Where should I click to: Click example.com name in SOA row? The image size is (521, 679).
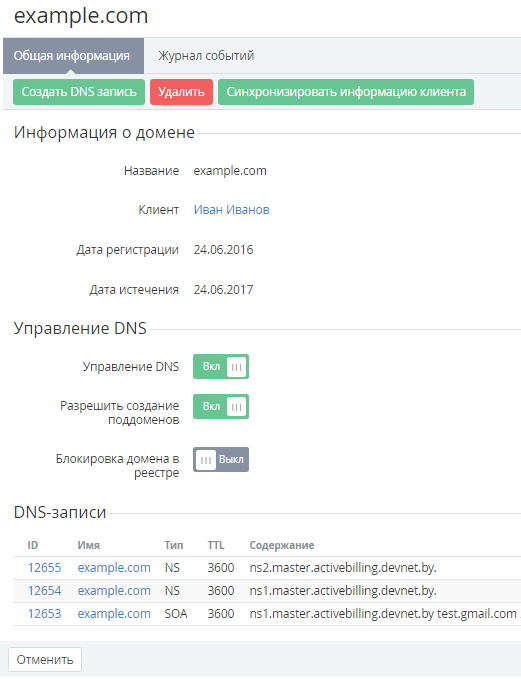click(x=114, y=614)
